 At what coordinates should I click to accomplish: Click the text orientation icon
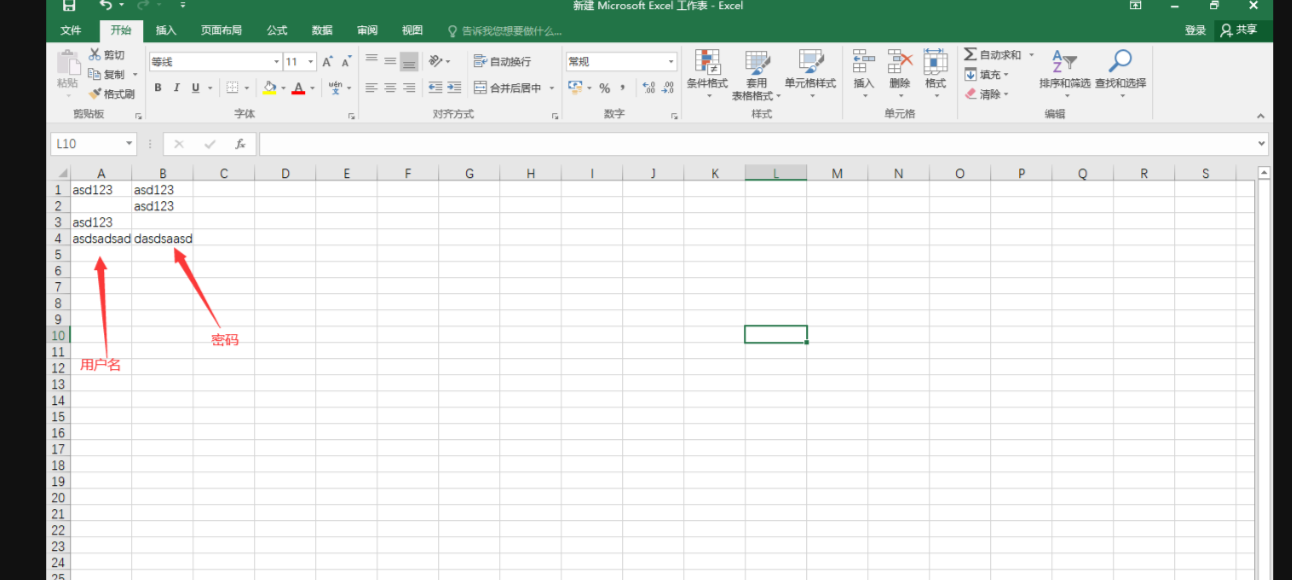pos(436,62)
